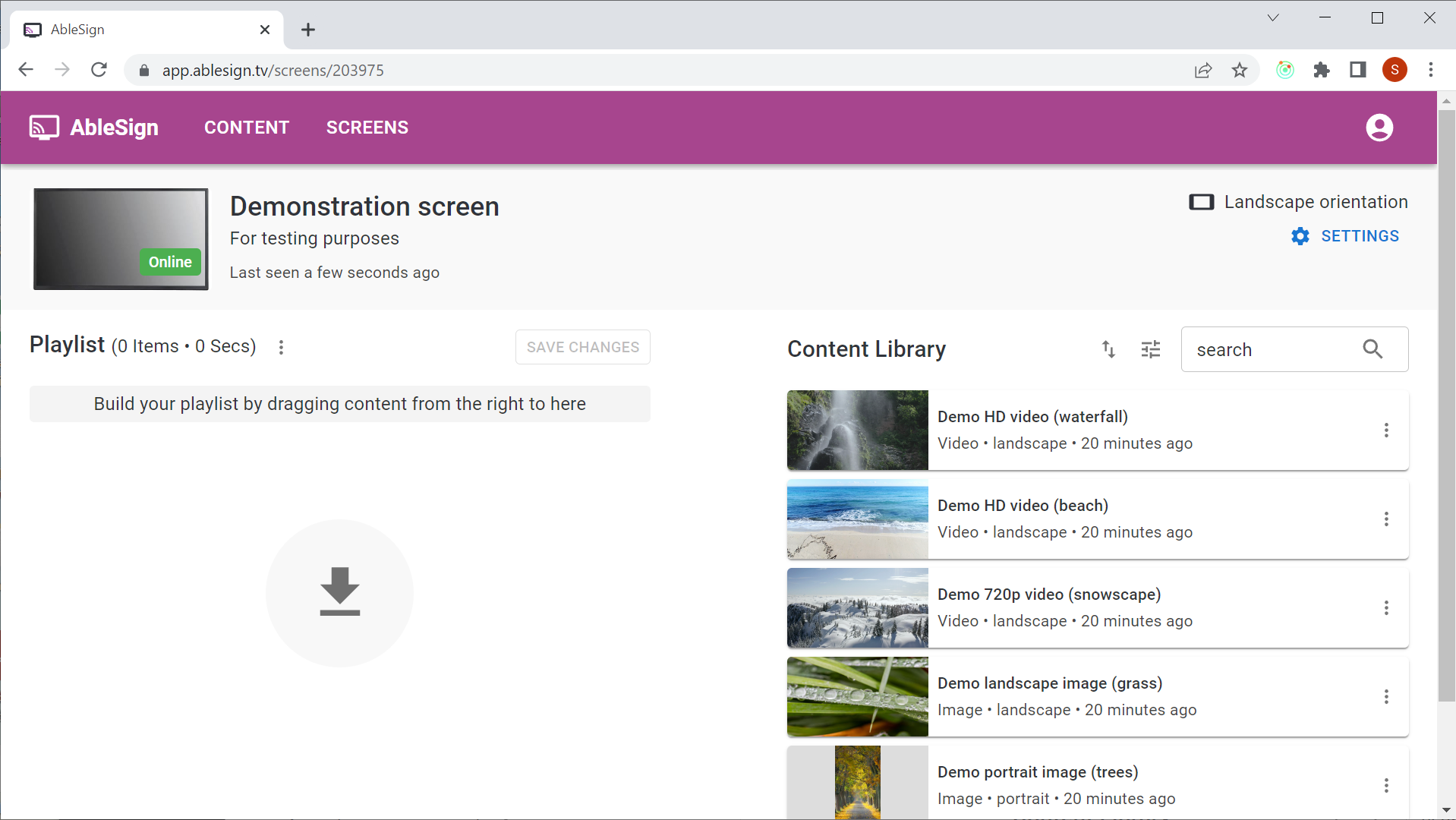Click the SAVE CHANGES button

click(x=581, y=347)
